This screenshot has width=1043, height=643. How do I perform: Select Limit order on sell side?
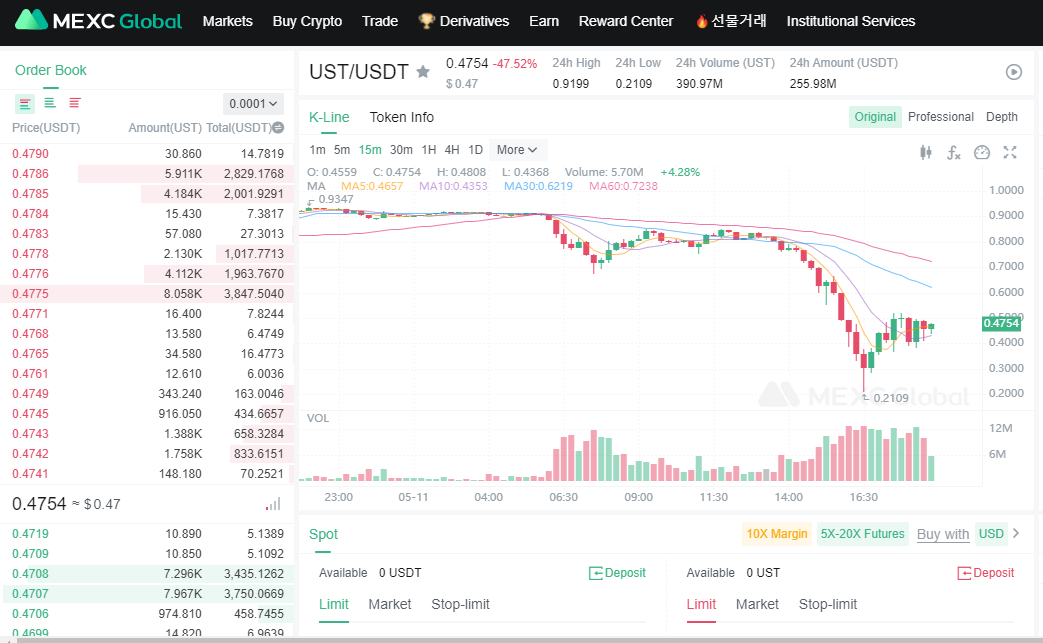coord(701,604)
